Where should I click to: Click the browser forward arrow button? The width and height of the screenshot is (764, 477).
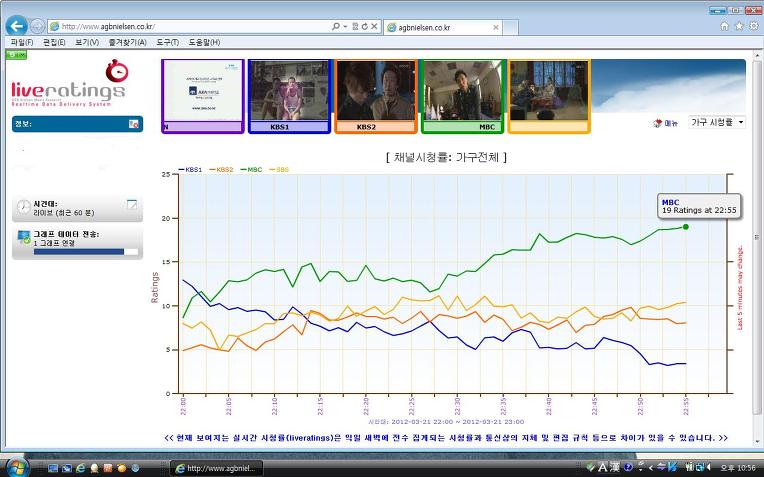(37, 26)
